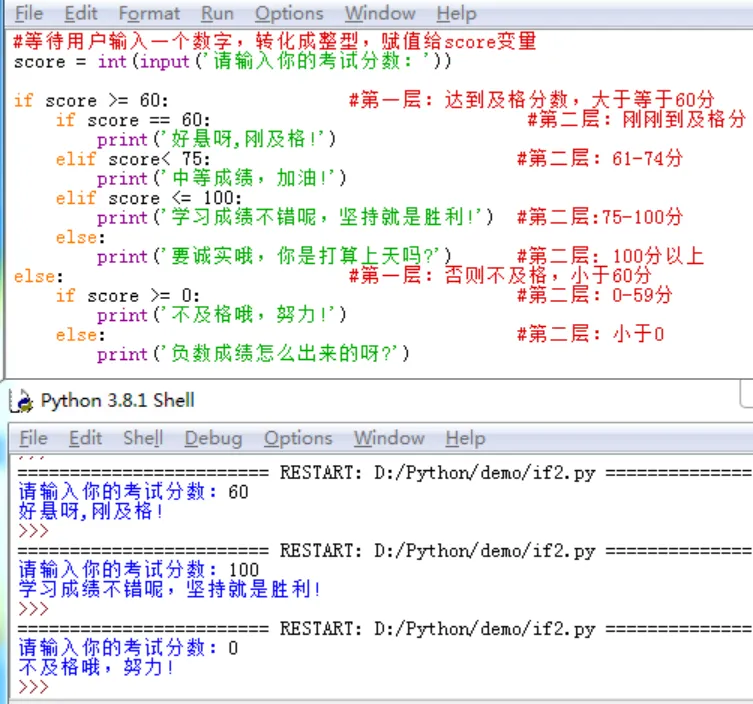753x704 pixels.
Task: Click the comment '#第二层: 0-59分'
Action: tap(594, 294)
